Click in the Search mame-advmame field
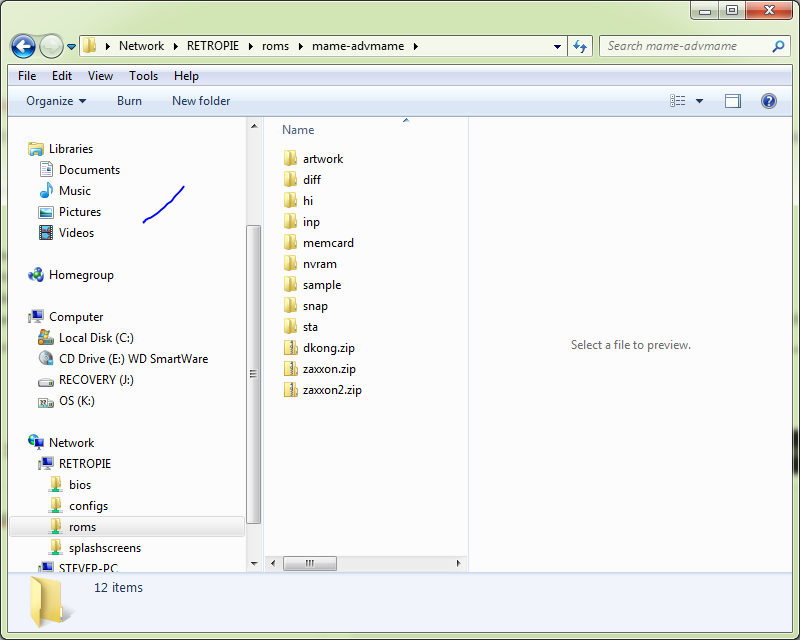The width and height of the screenshot is (800, 640). coord(685,46)
